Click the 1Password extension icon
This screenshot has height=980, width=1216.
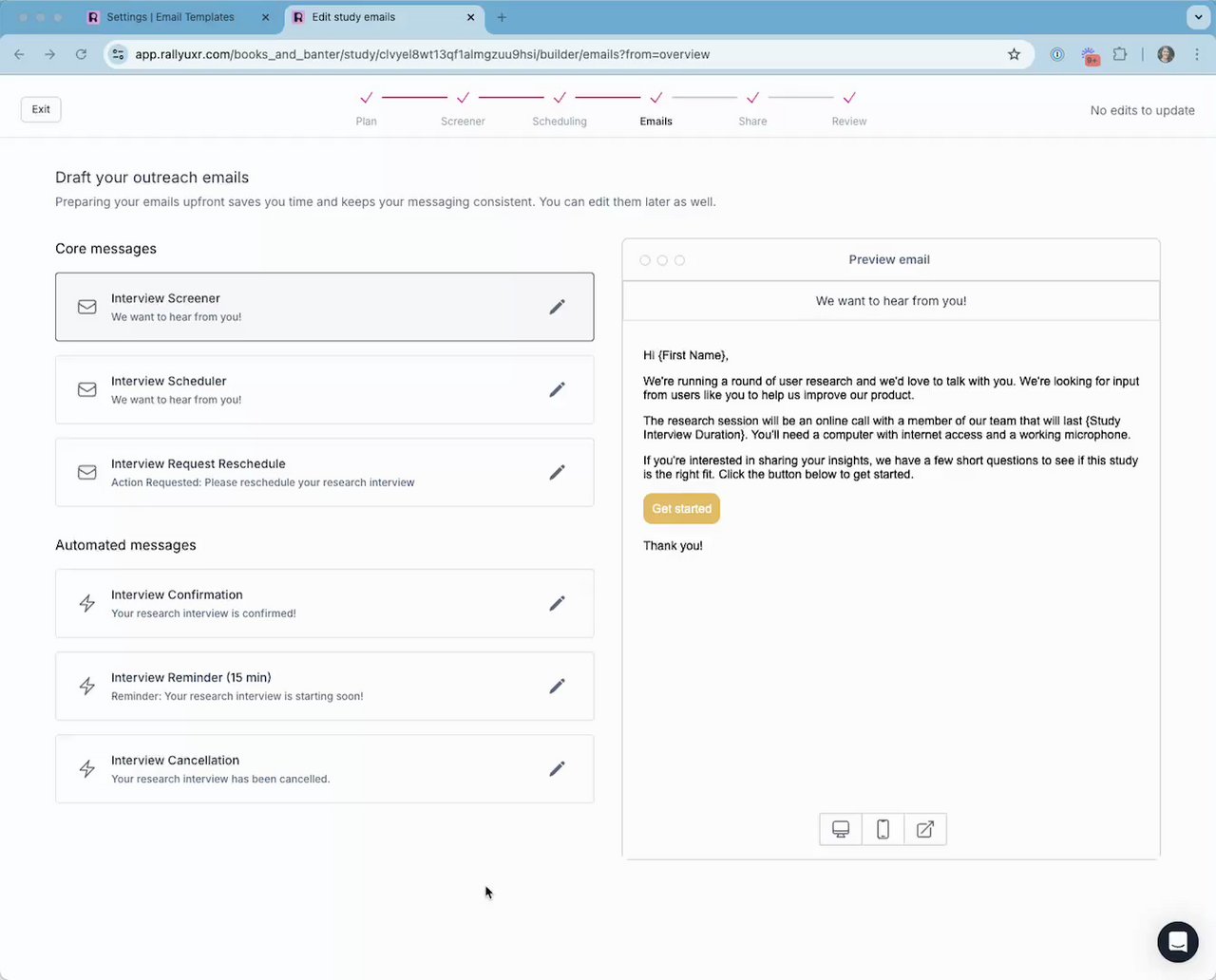1057,54
